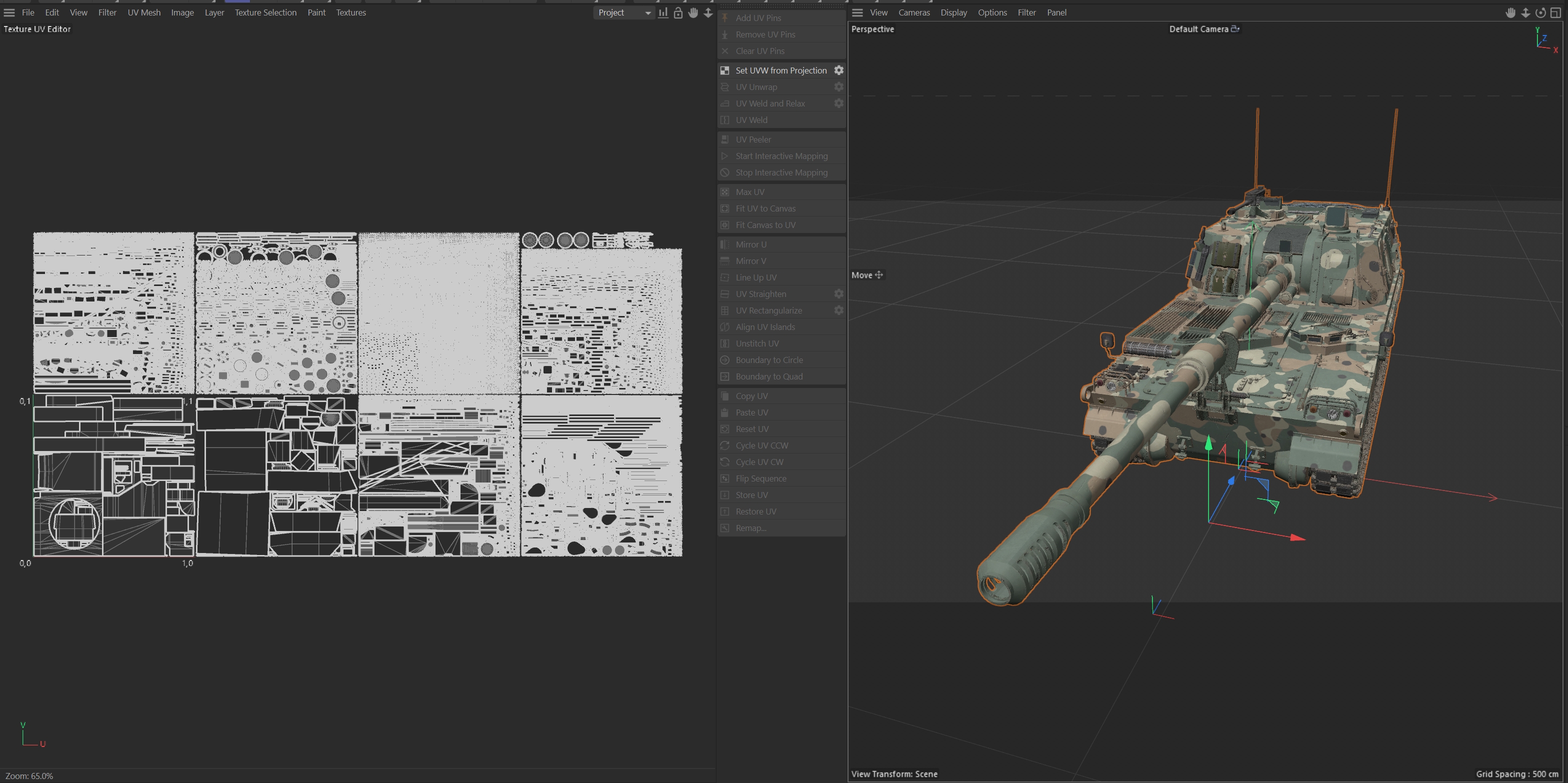This screenshot has height=783, width=1568.
Task: Click the Default Camera link icon
Action: (x=1234, y=28)
